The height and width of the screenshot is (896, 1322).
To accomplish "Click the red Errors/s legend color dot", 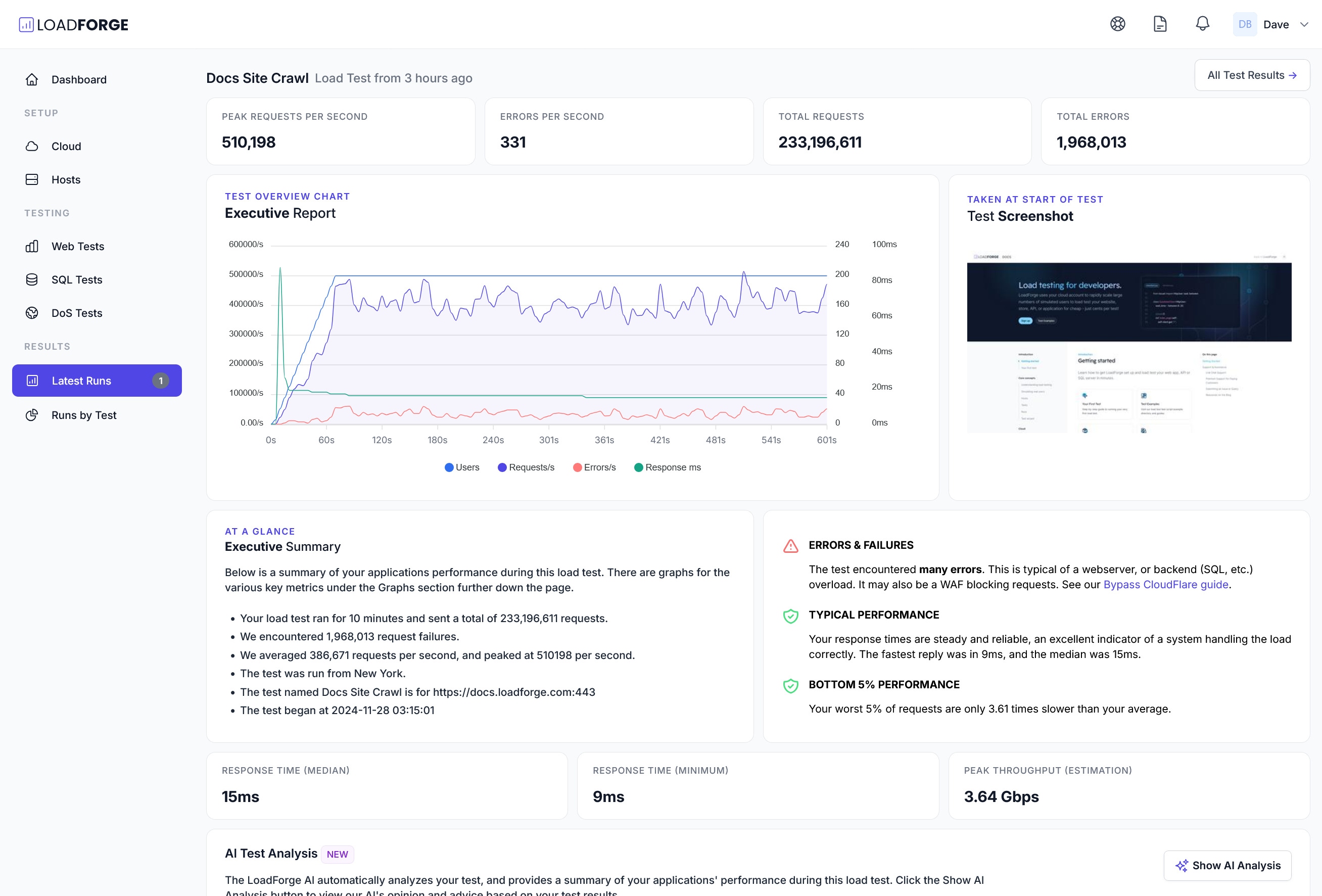I will click(x=578, y=467).
